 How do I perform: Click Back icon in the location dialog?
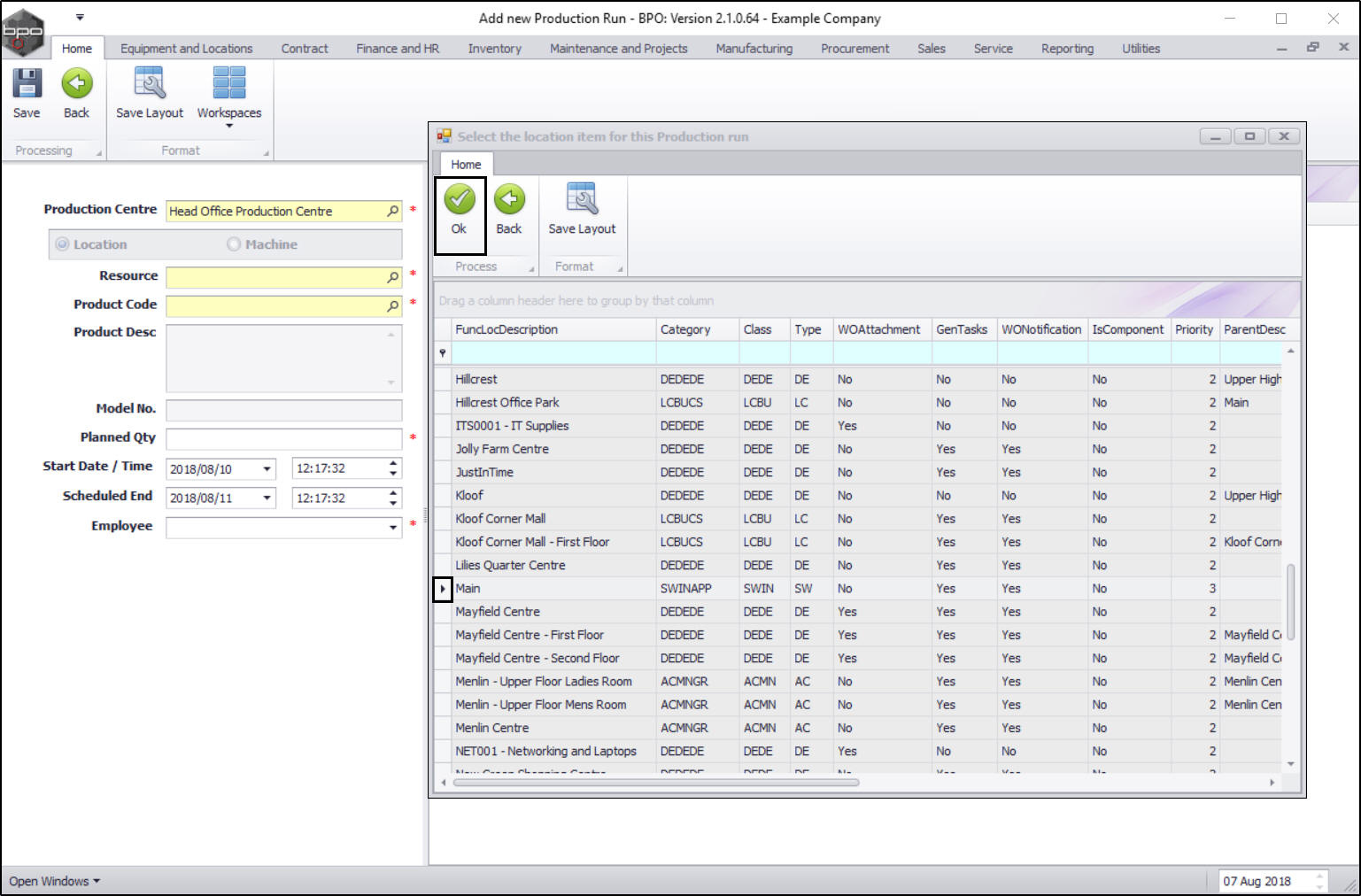(509, 200)
